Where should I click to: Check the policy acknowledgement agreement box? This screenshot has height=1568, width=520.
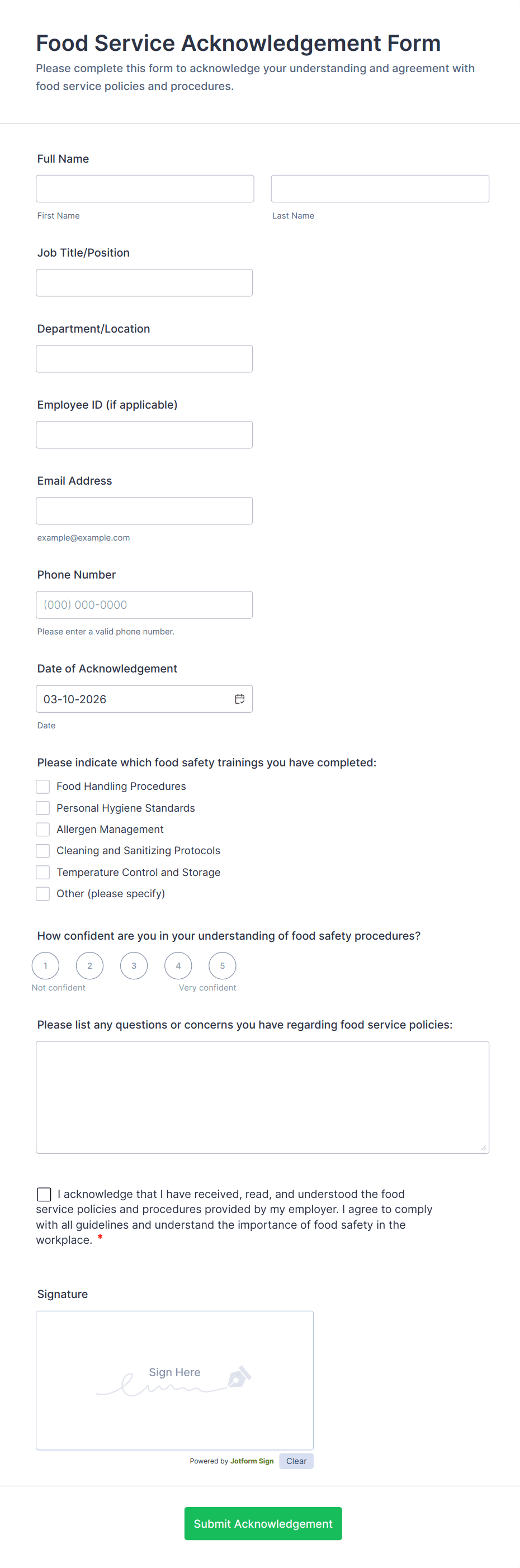[44, 1194]
